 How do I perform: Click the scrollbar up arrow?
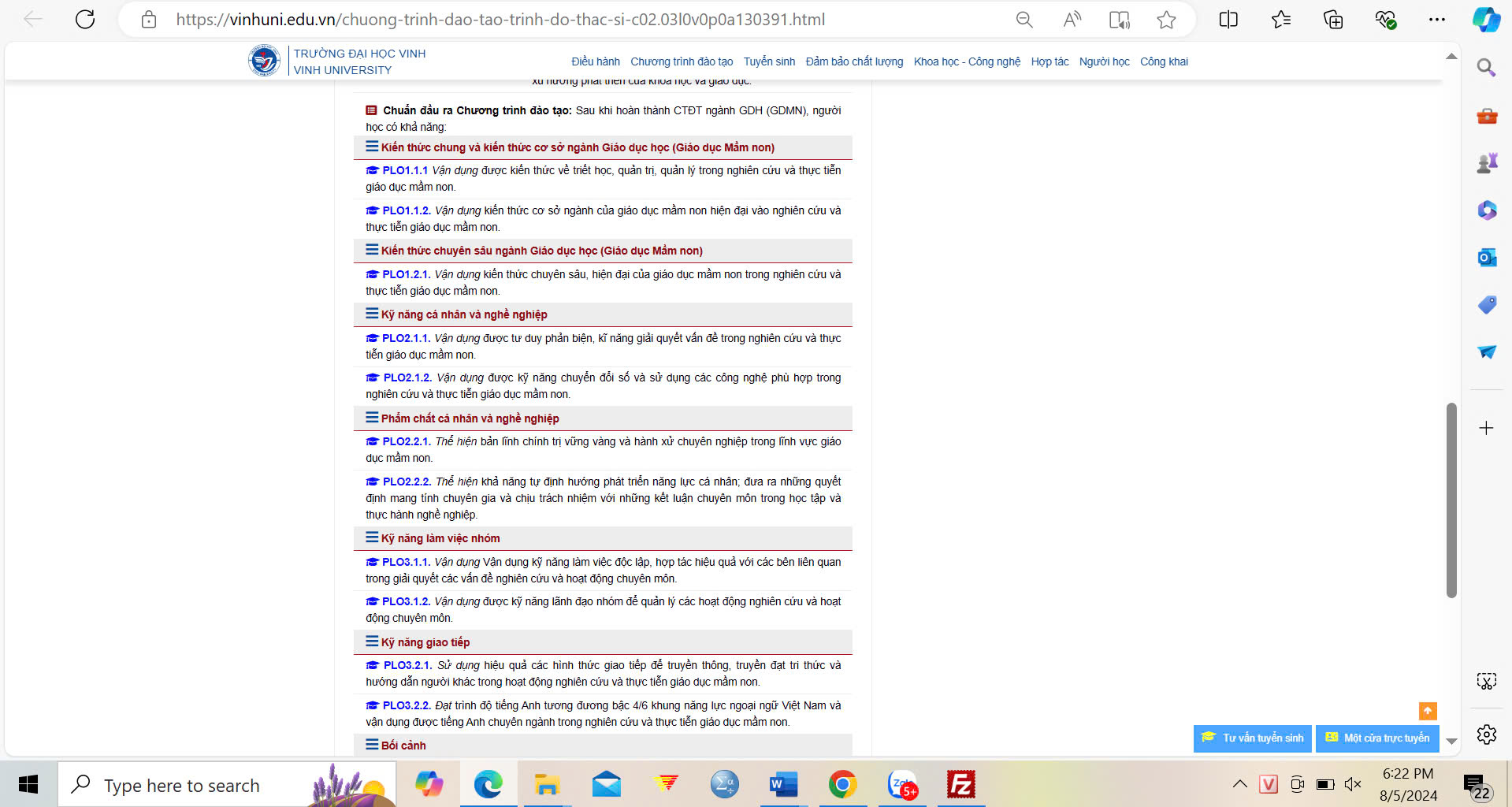[1451, 56]
